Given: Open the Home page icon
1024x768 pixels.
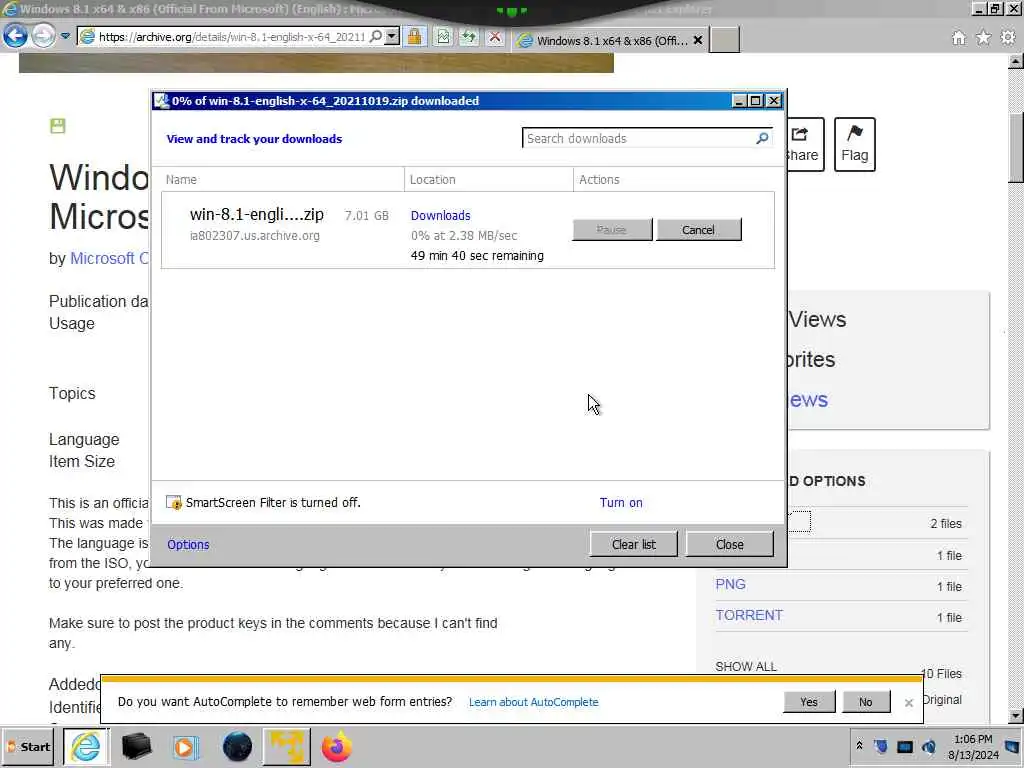Looking at the screenshot, I should 959,38.
